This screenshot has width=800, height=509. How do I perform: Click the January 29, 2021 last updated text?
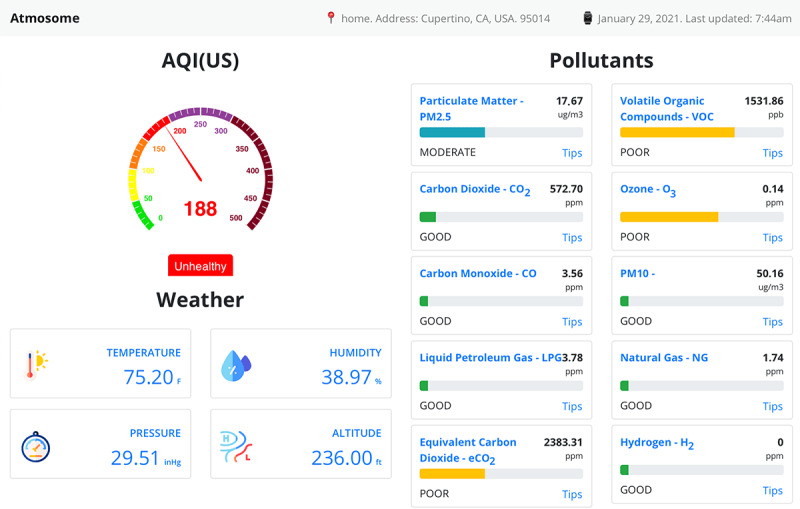[x=694, y=18]
